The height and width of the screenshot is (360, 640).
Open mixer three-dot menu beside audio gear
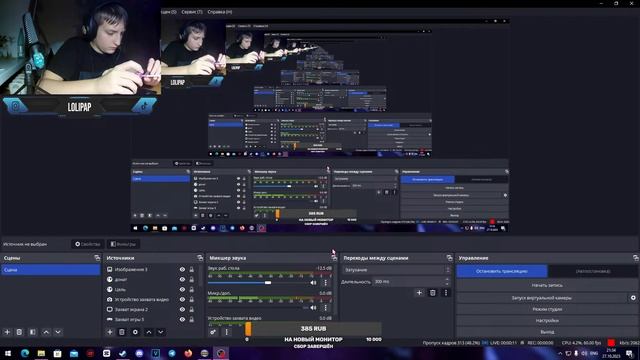[x=227, y=332]
